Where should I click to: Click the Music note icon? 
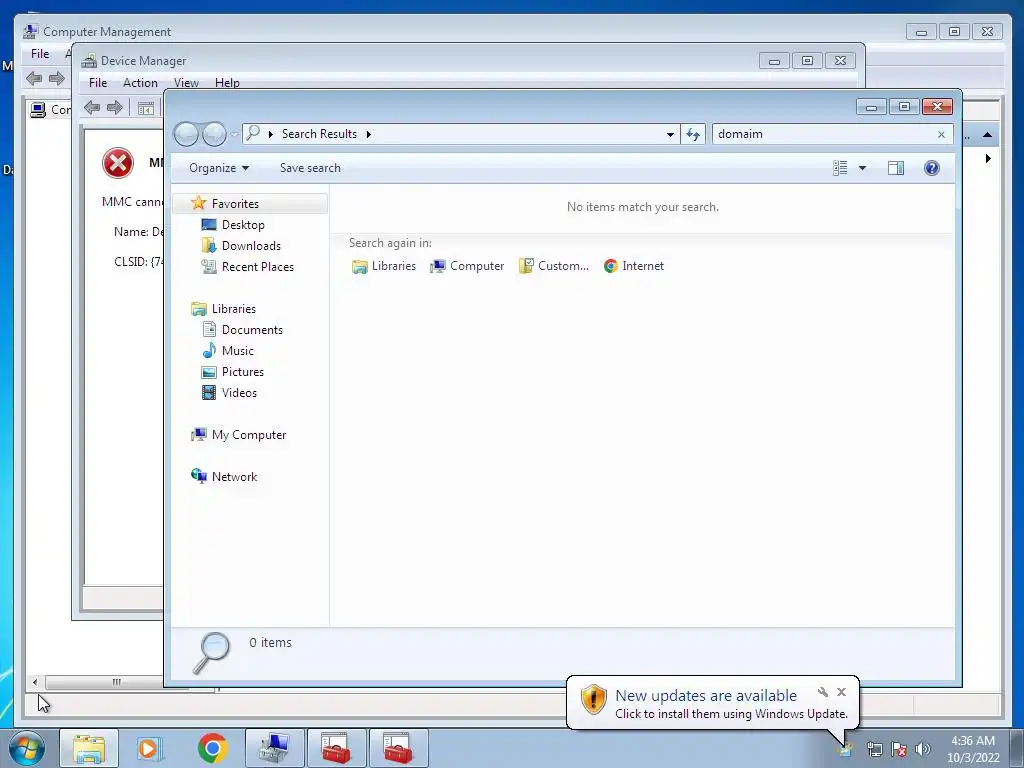pyautogui.click(x=209, y=351)
